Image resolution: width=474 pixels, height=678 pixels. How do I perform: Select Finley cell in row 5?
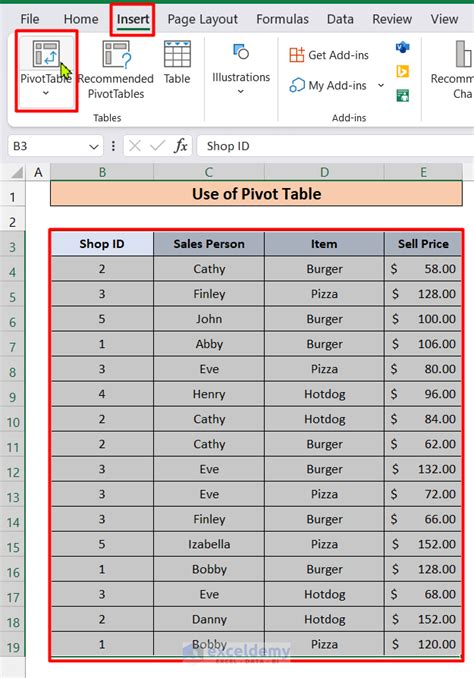pyautogui.click(x=209, y=294)
